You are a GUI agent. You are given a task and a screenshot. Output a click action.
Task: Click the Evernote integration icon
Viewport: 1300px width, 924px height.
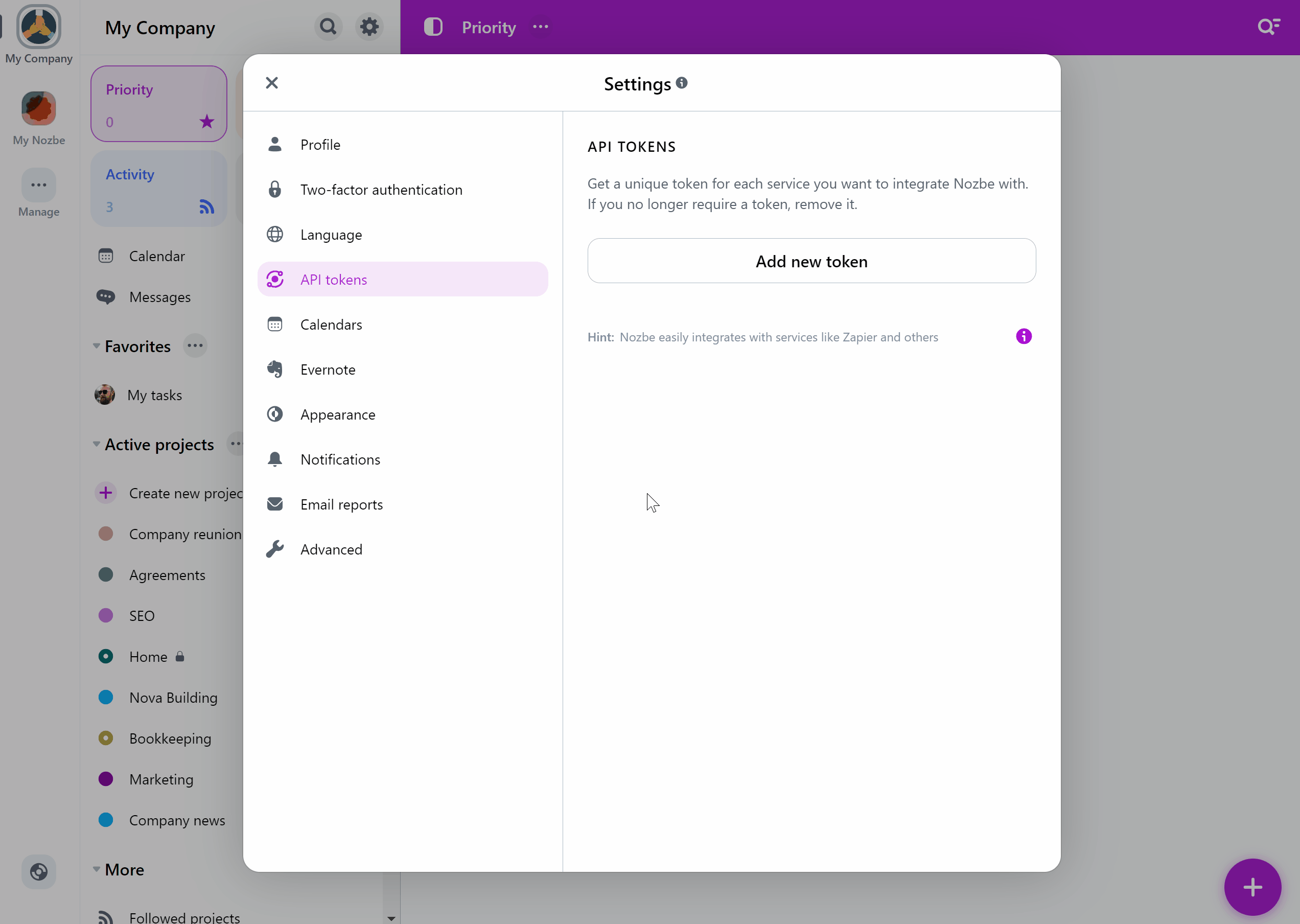click(x=274, y=369)
